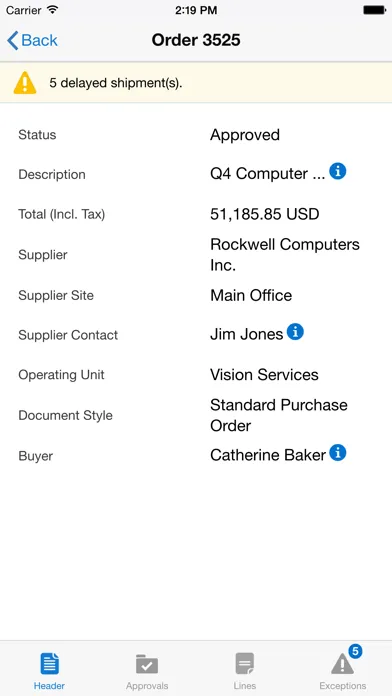Tap the Order 3525 title
The width and height of the screenshot is (392, 696).
[x=196, y=40]
